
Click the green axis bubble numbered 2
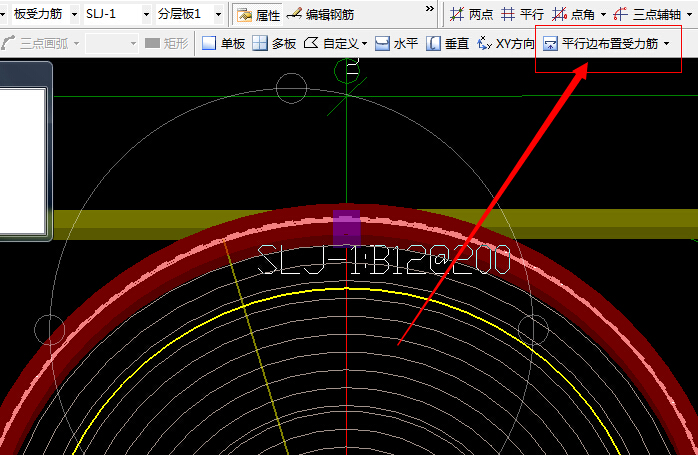tap(347, 70)
